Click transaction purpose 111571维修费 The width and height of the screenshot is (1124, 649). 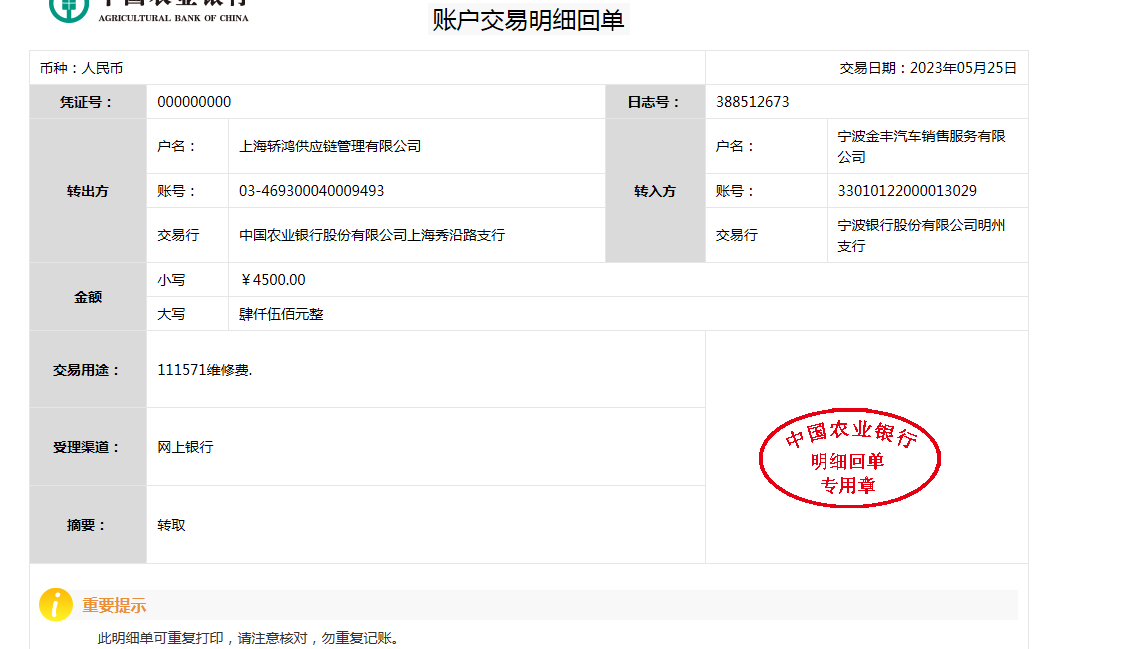click(204, 370)
